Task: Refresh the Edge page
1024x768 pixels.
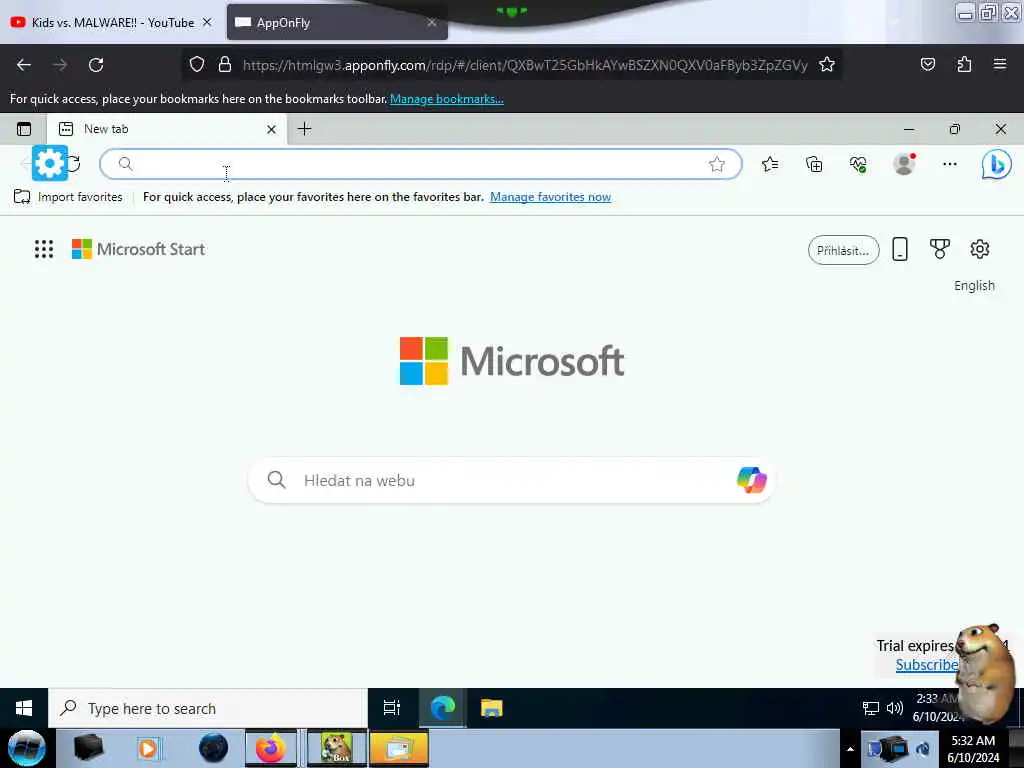Action: pyautogui.click(x=74, y=163)
